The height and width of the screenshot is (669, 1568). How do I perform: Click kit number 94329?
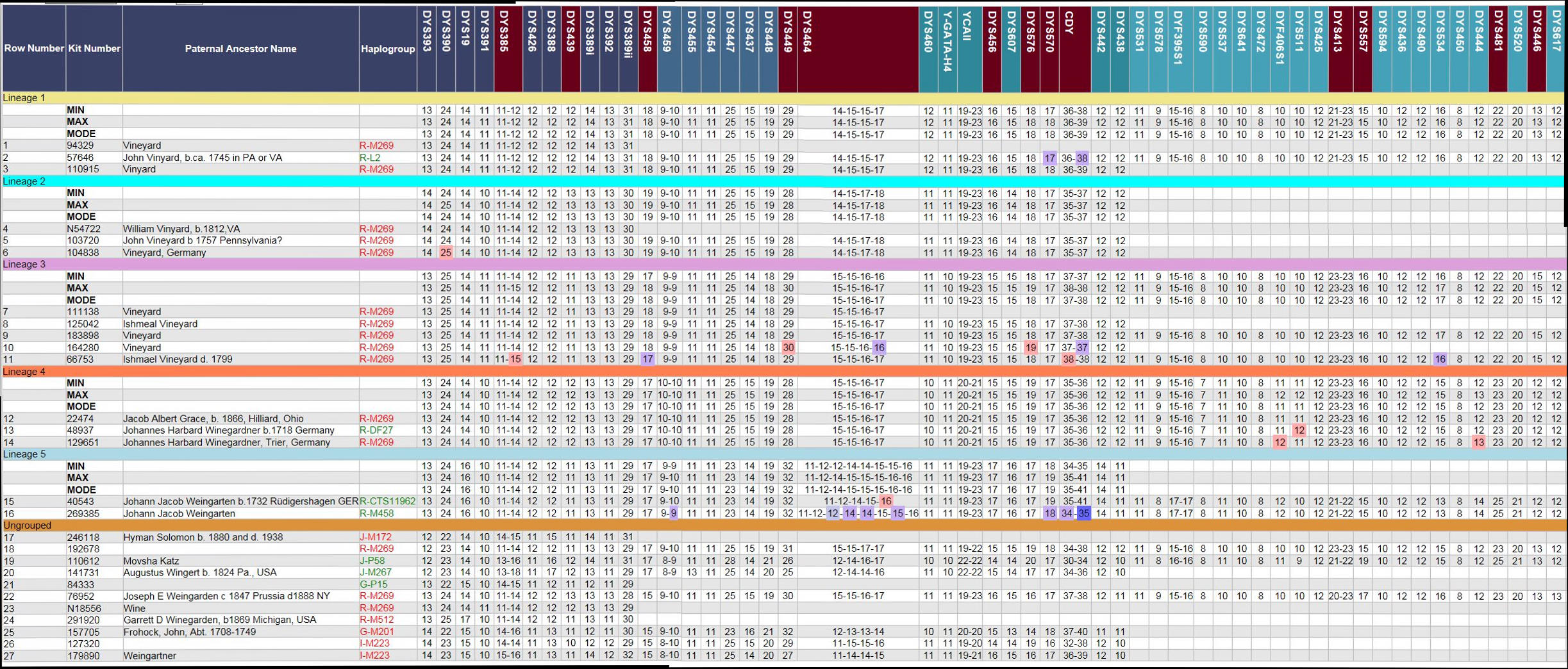tap(81, 145)
